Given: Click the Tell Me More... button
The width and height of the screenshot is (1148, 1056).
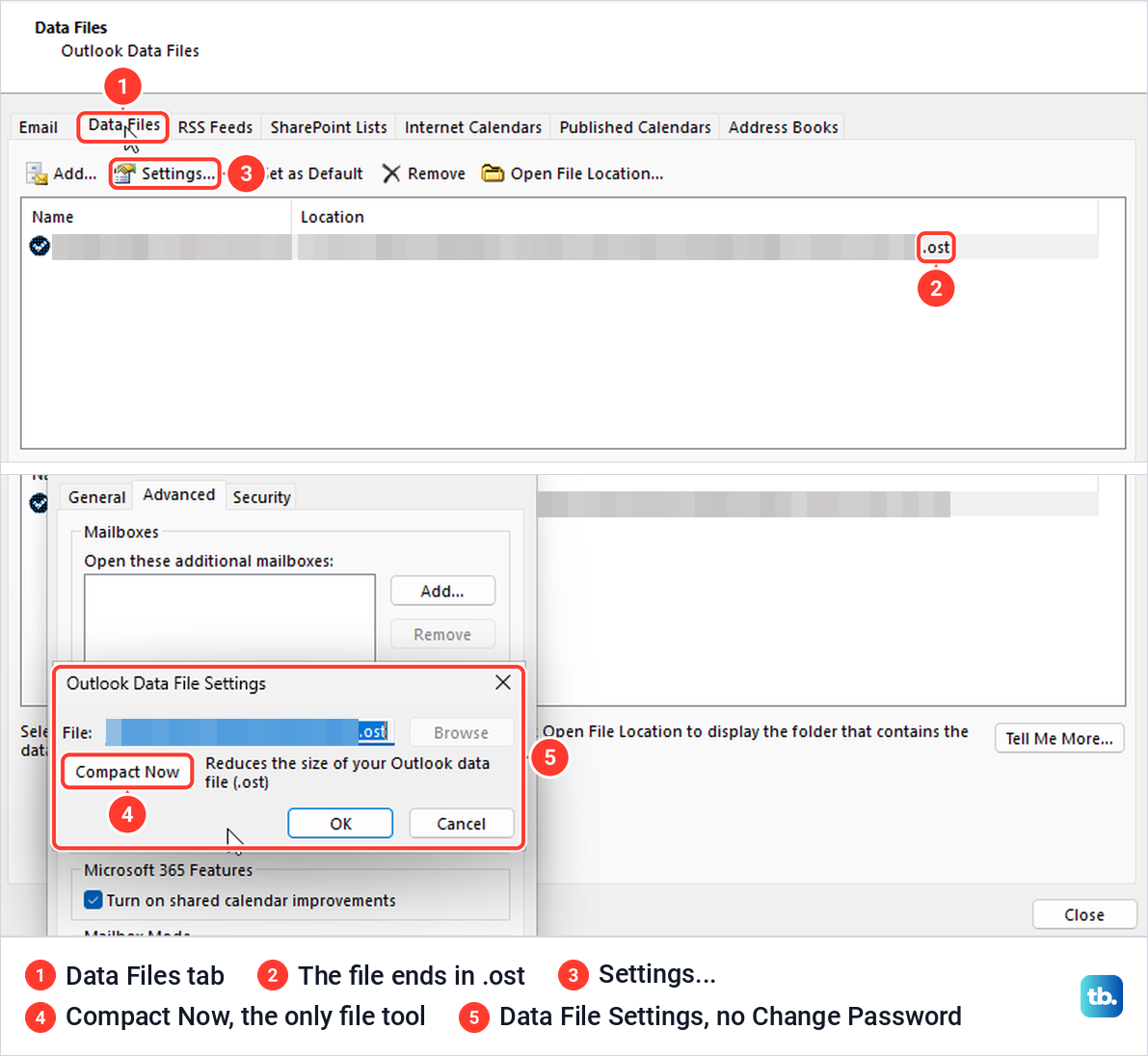Looking at the screenshot, I should (x=1058, y=738).
